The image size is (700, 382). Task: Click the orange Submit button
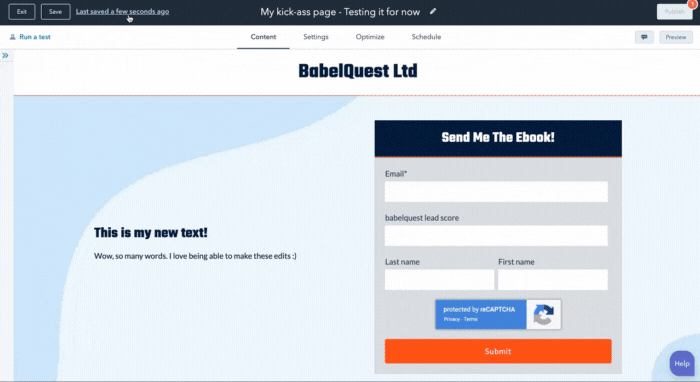click(x=498, y=351)
